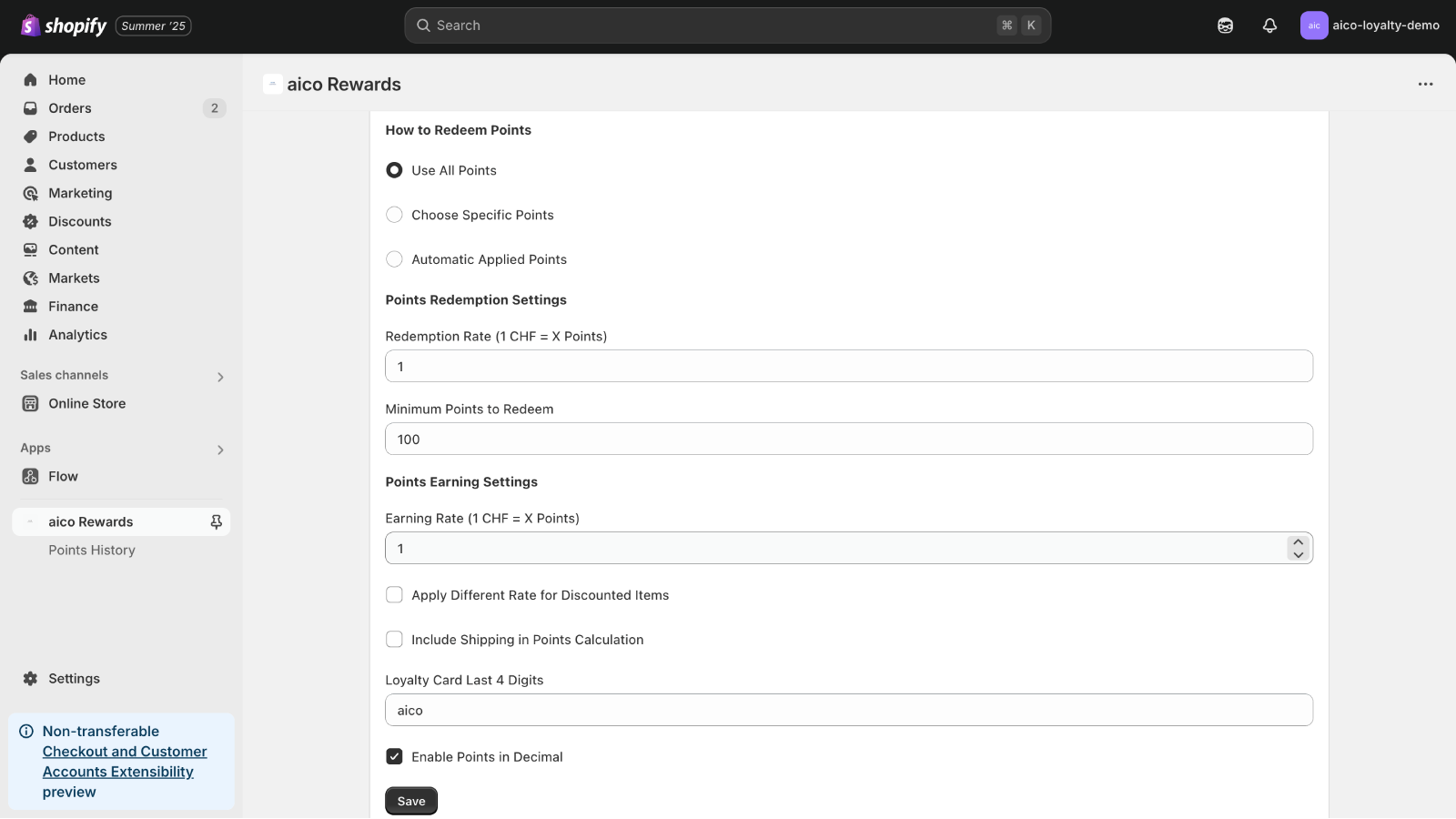The width and height of the screenshot is (1456, 819).
Task: Click the Settings gear icon
Action: click(30, 679)
